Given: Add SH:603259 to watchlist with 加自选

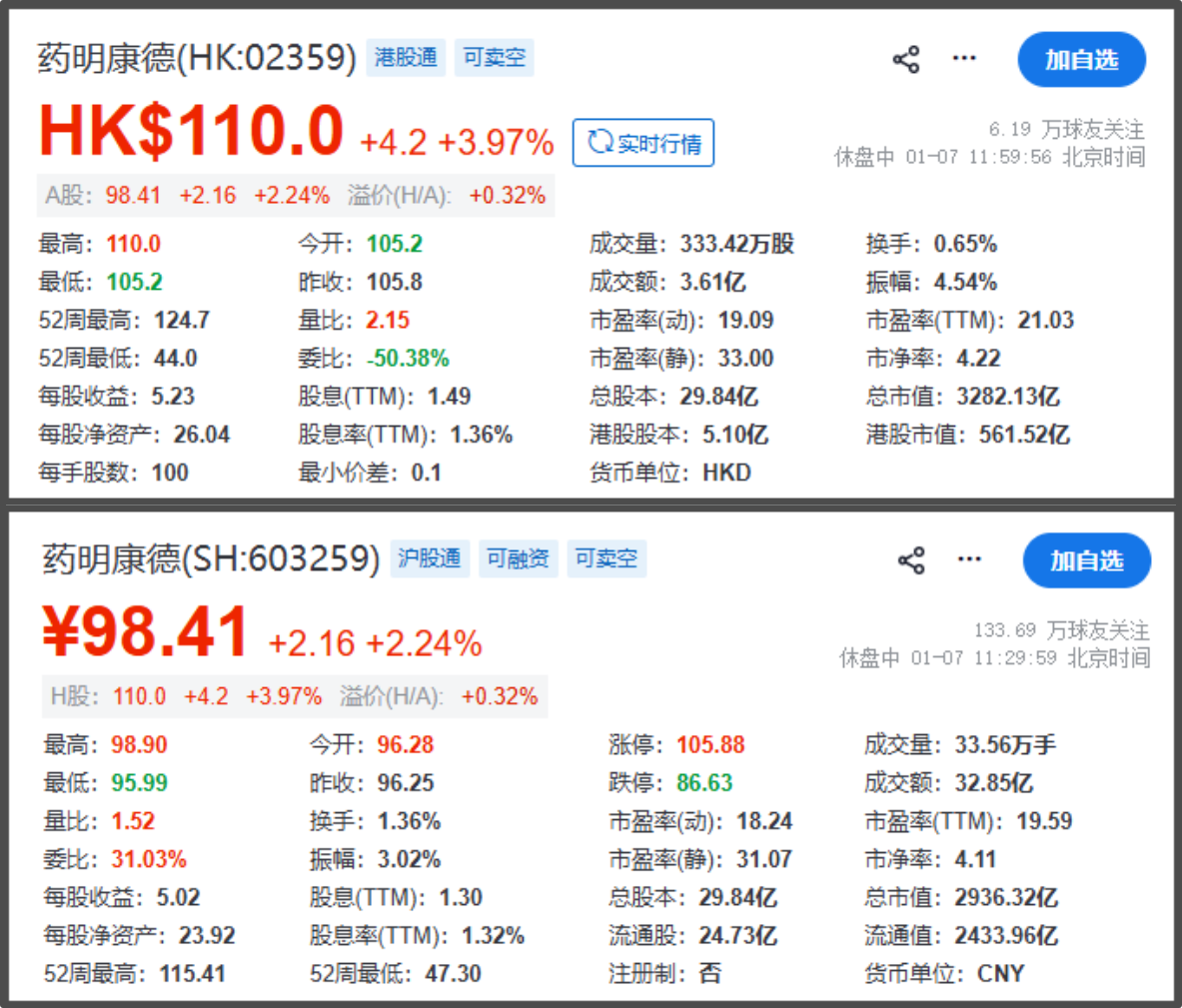Looking at the screenshot, I should click(x=1086, y=560).
